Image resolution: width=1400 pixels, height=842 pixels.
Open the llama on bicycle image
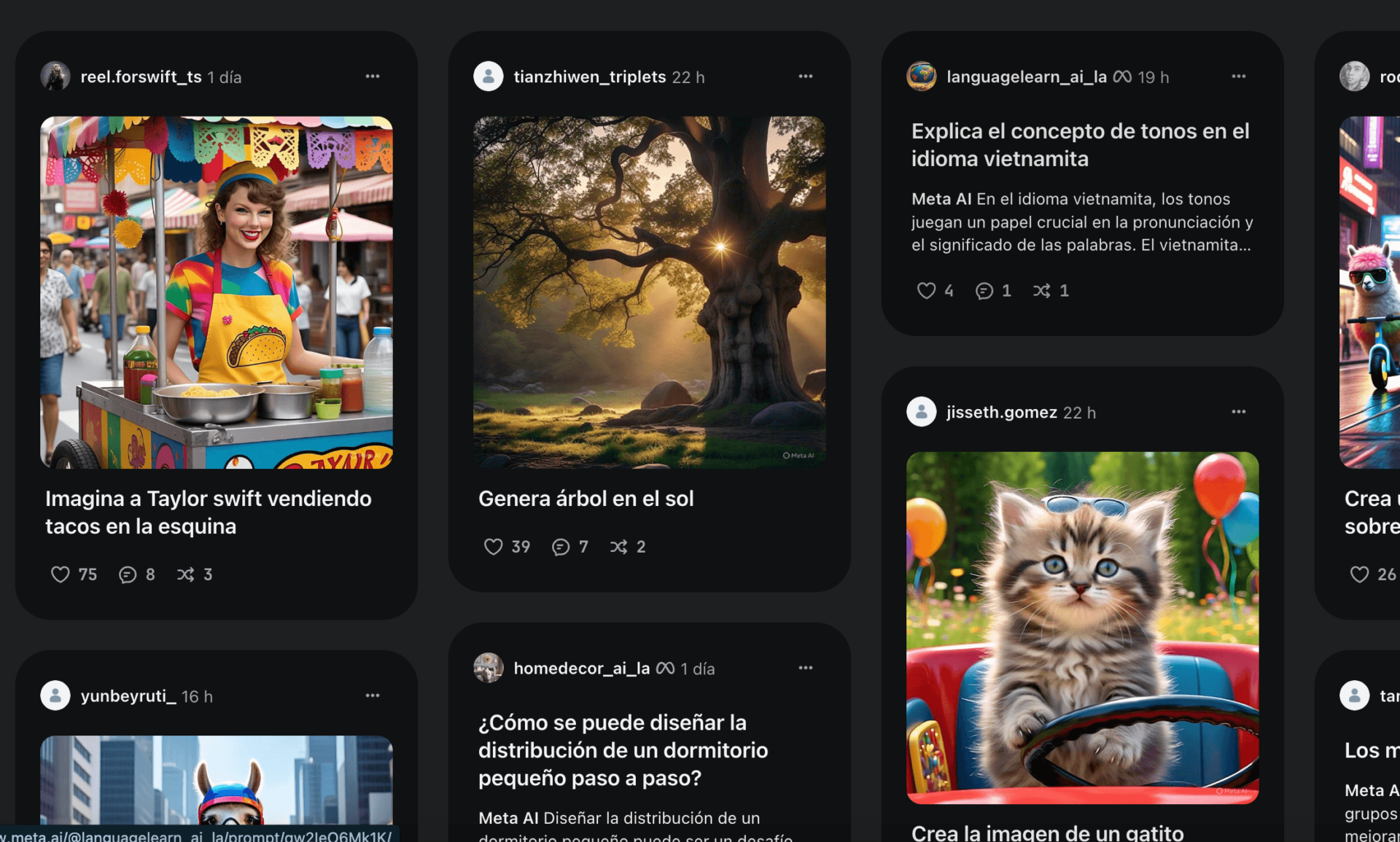point(1370,292)
